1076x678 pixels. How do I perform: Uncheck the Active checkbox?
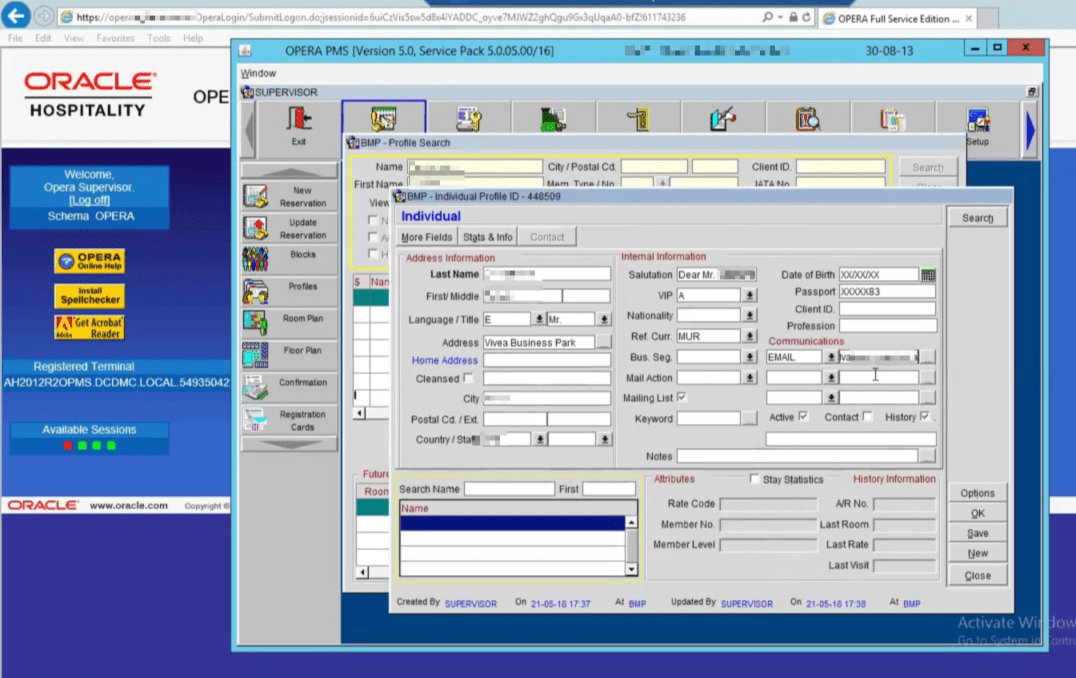click(x=802, y=414)
